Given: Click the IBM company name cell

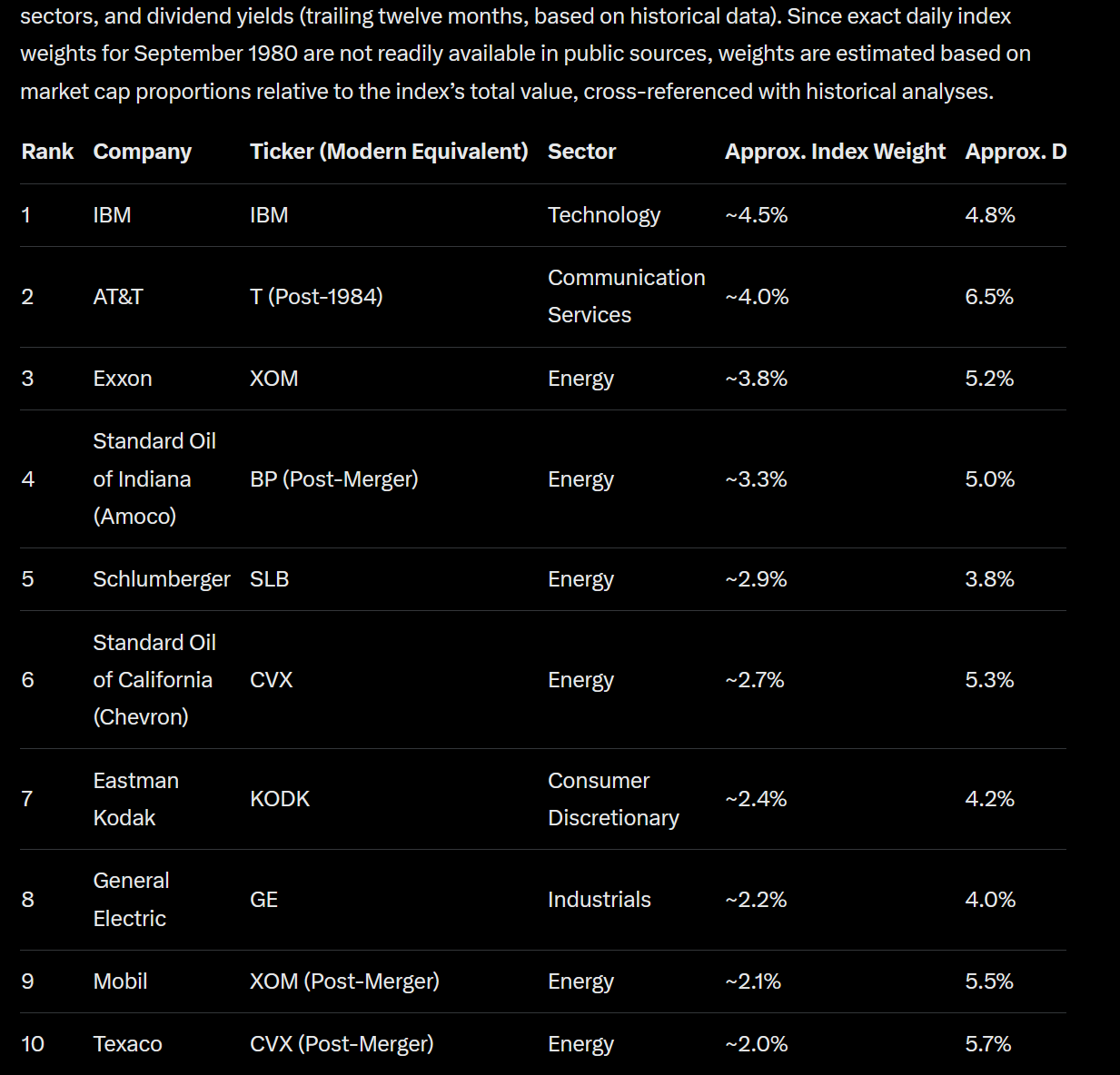Looking at the screenshot, I should coord(112,215).
